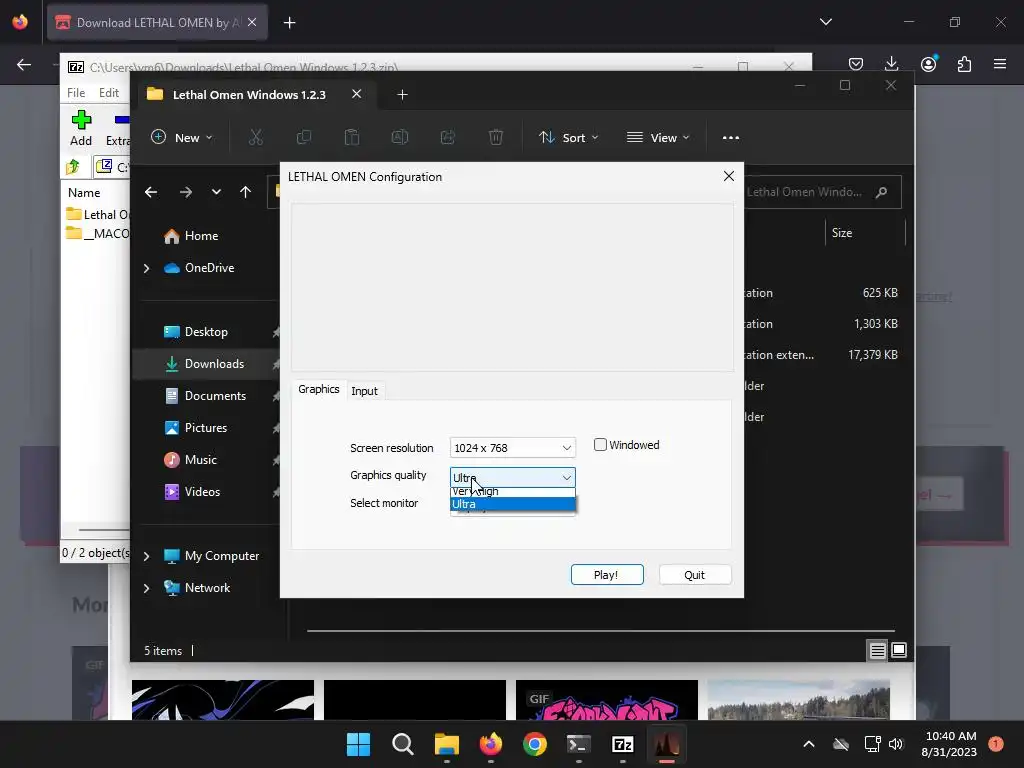The height and width of the screenshot is (768, 1024).
Task: Close the Lethal Omen Windows 1.2.3 tab
Action: point(357,94)
